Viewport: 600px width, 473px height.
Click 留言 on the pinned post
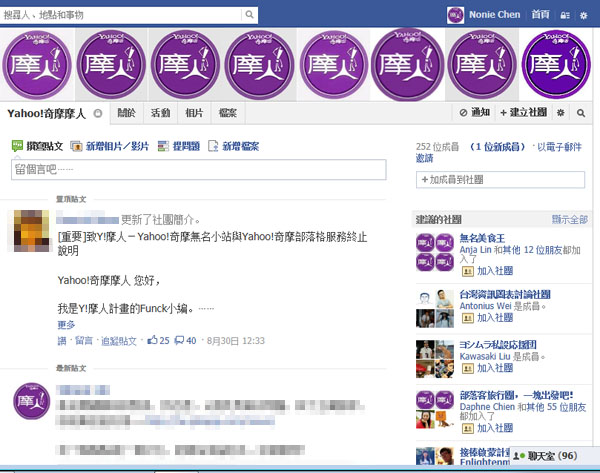84,341
